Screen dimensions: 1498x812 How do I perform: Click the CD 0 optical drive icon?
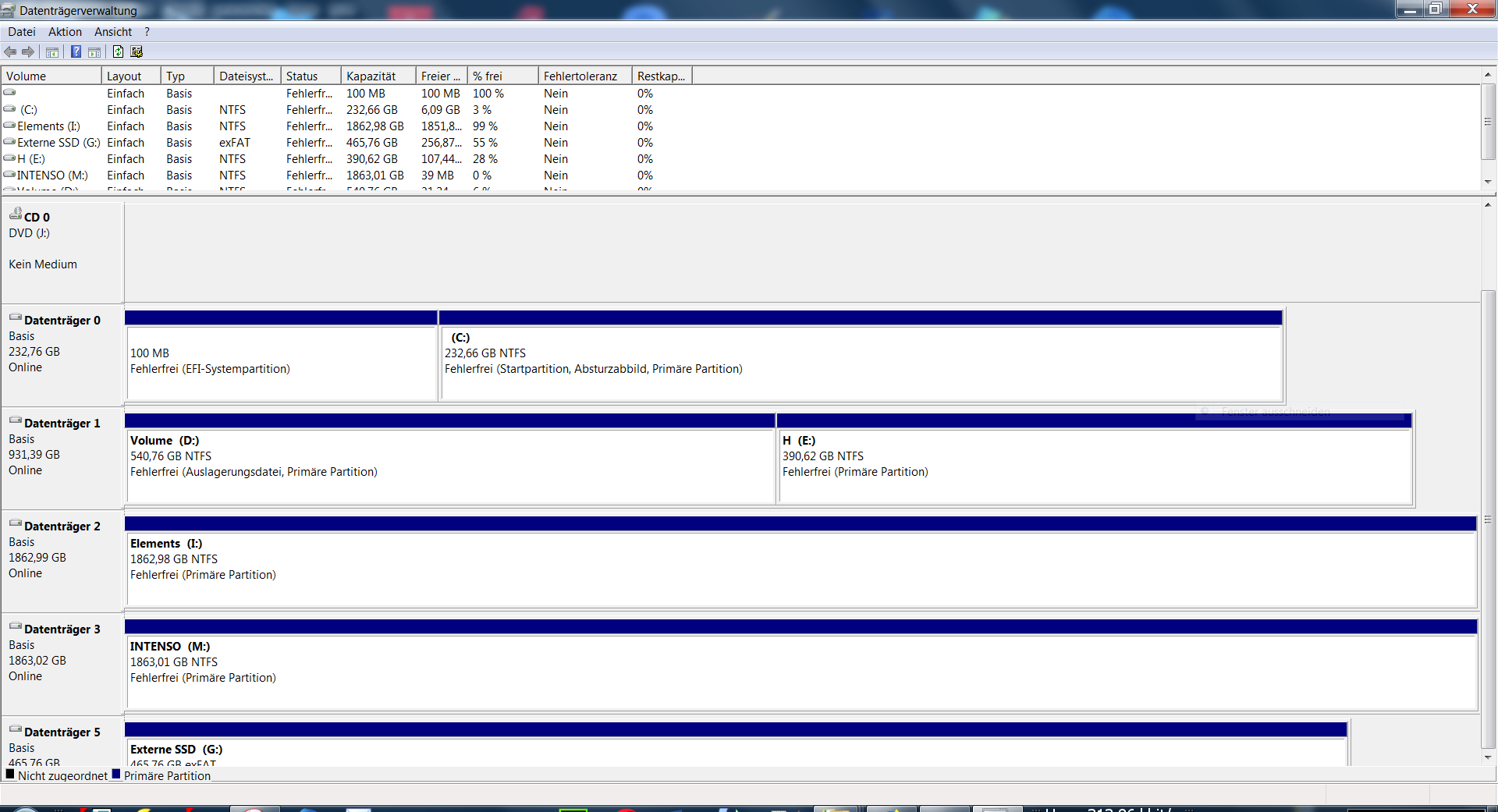[16, 214]
